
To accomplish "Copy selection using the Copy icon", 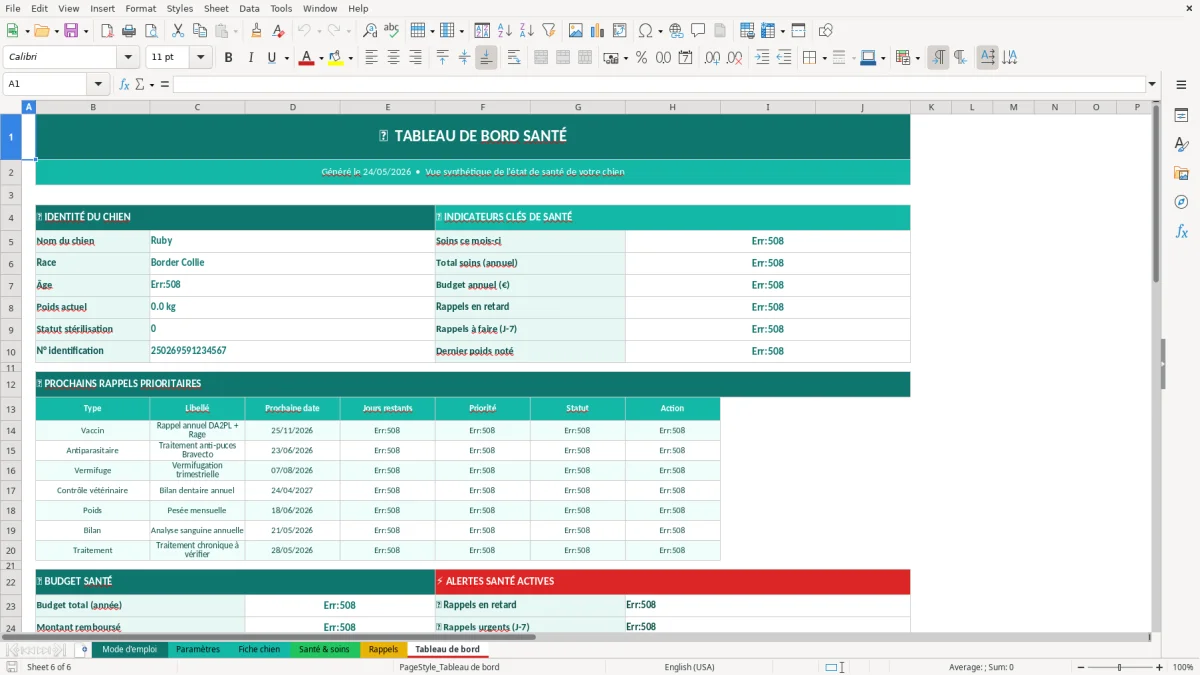I will (199, 31).
